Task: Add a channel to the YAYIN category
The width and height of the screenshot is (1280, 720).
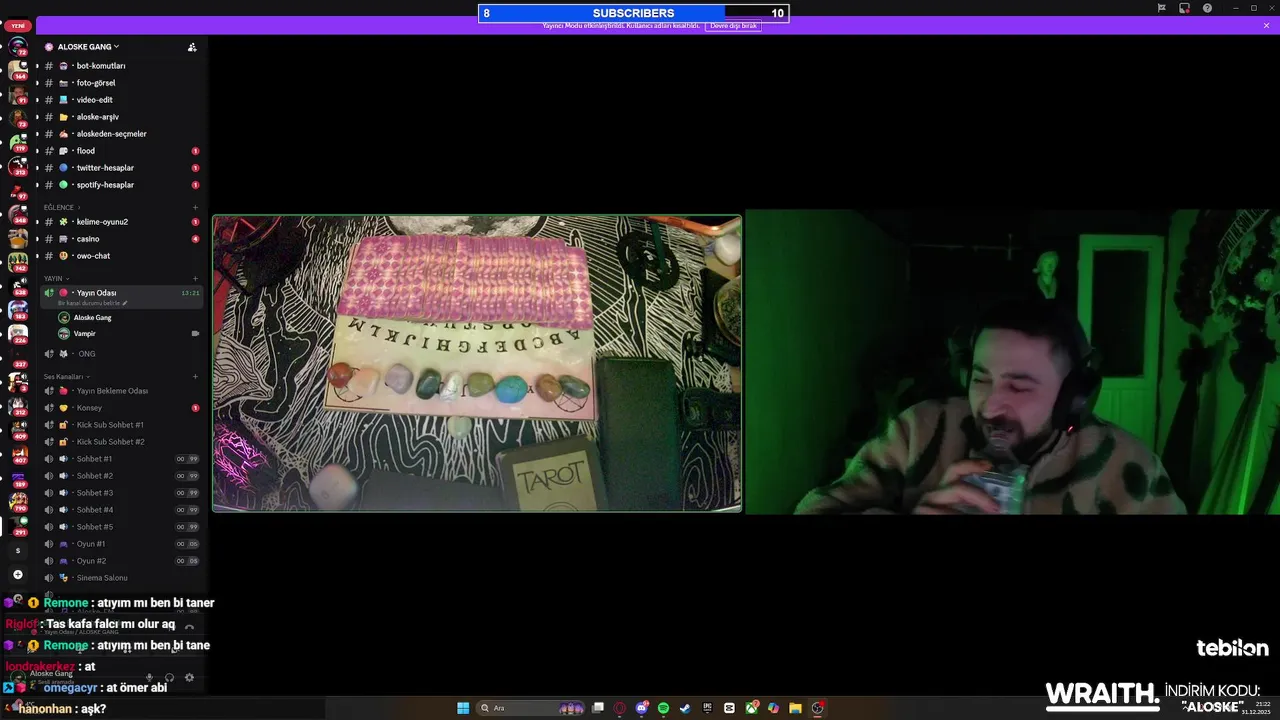Action: 195,278
